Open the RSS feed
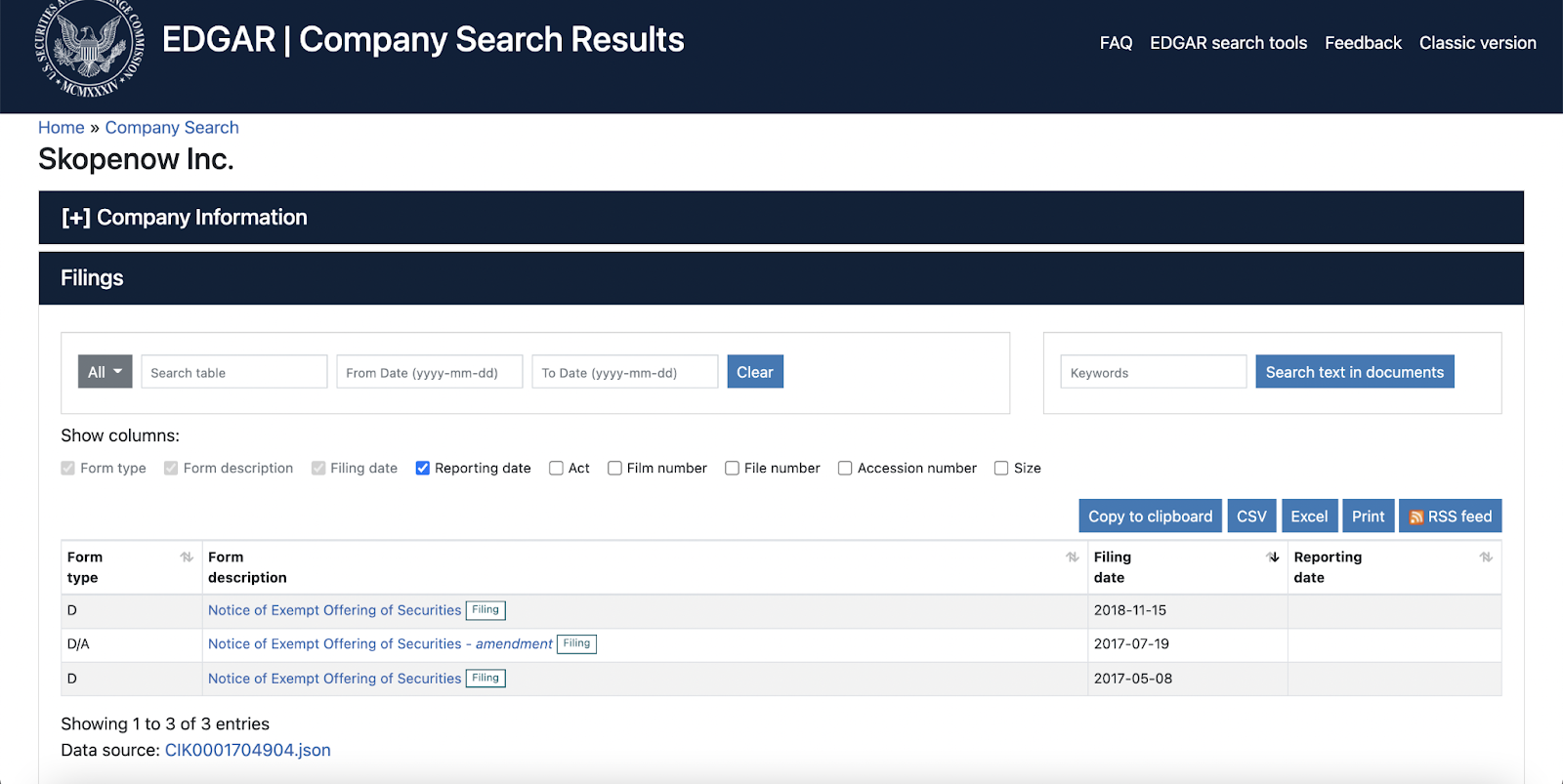1563x784 pixels. (1451, 516)
